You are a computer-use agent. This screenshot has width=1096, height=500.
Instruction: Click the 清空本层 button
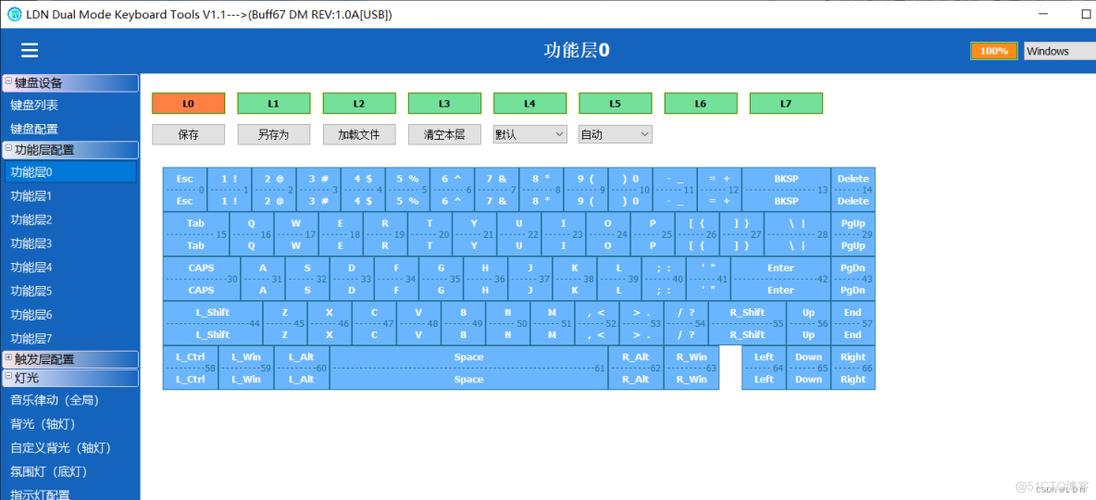tap(445, 134)
